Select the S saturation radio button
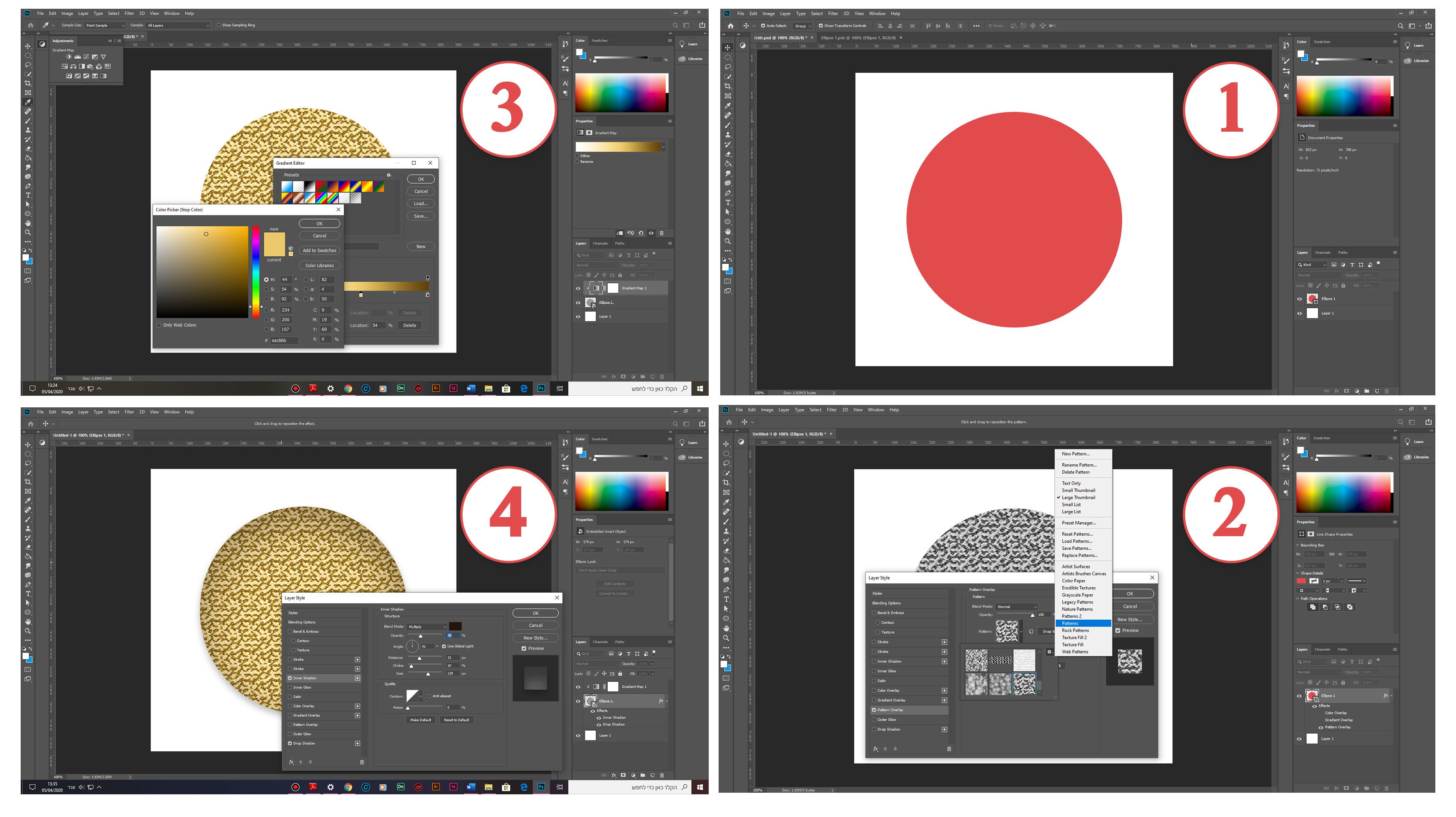Viewport: 1456px width, 817px height. pyautogui.click(x=266, y=289)
